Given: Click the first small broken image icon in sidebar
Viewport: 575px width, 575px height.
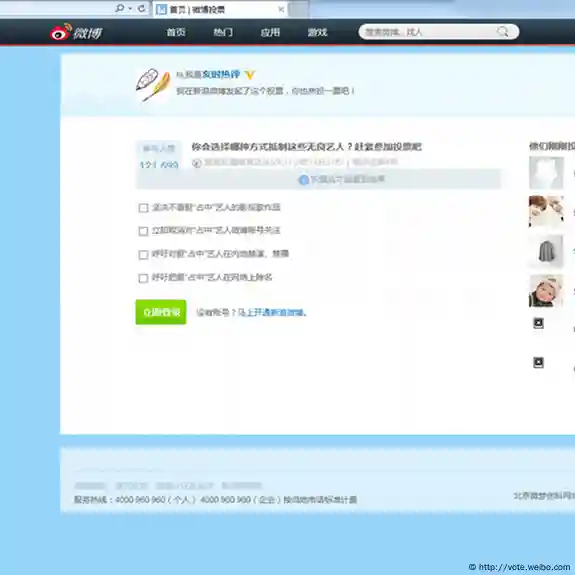Looking at the screenshot, I should click(x=538, y=323).
